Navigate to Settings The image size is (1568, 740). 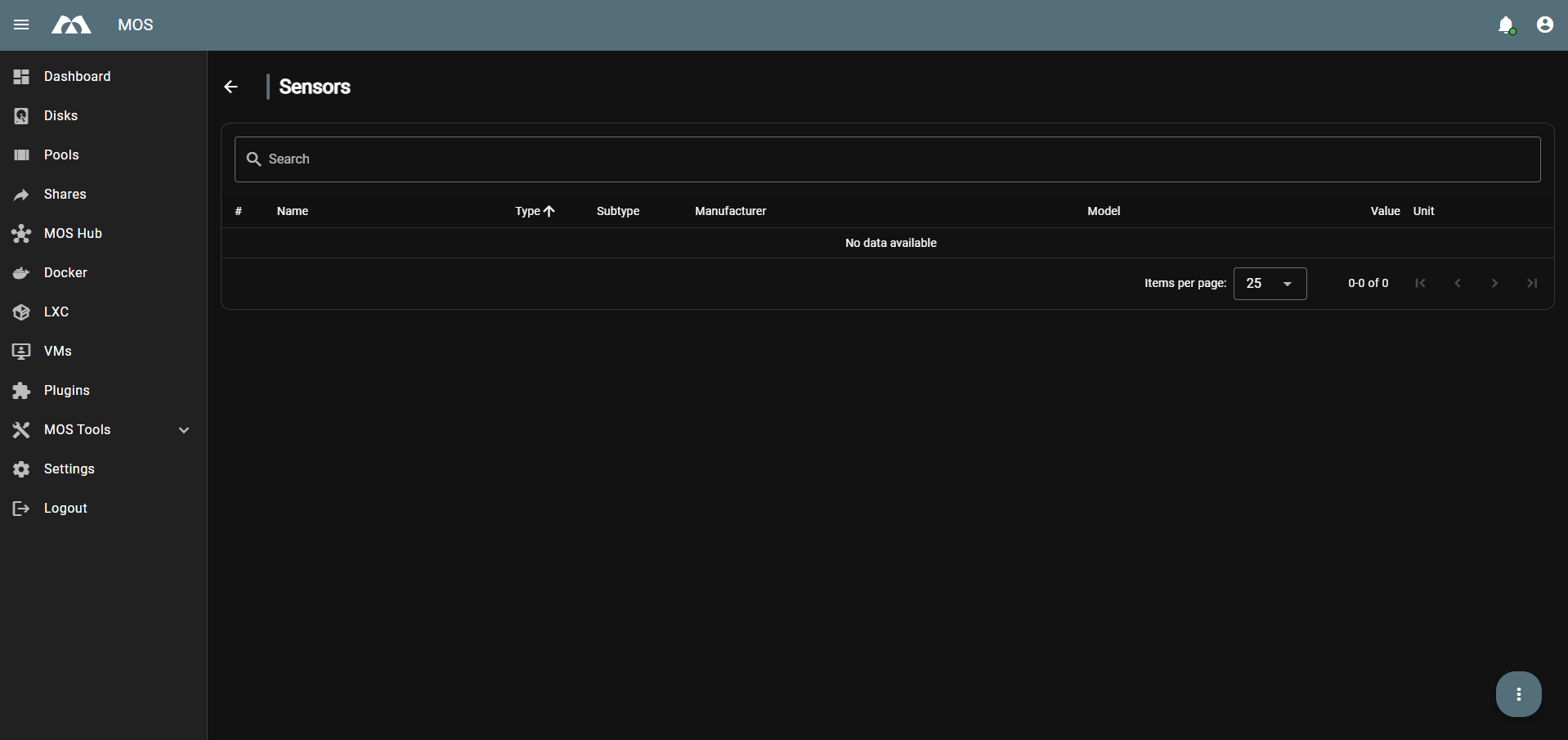[69, 469]
